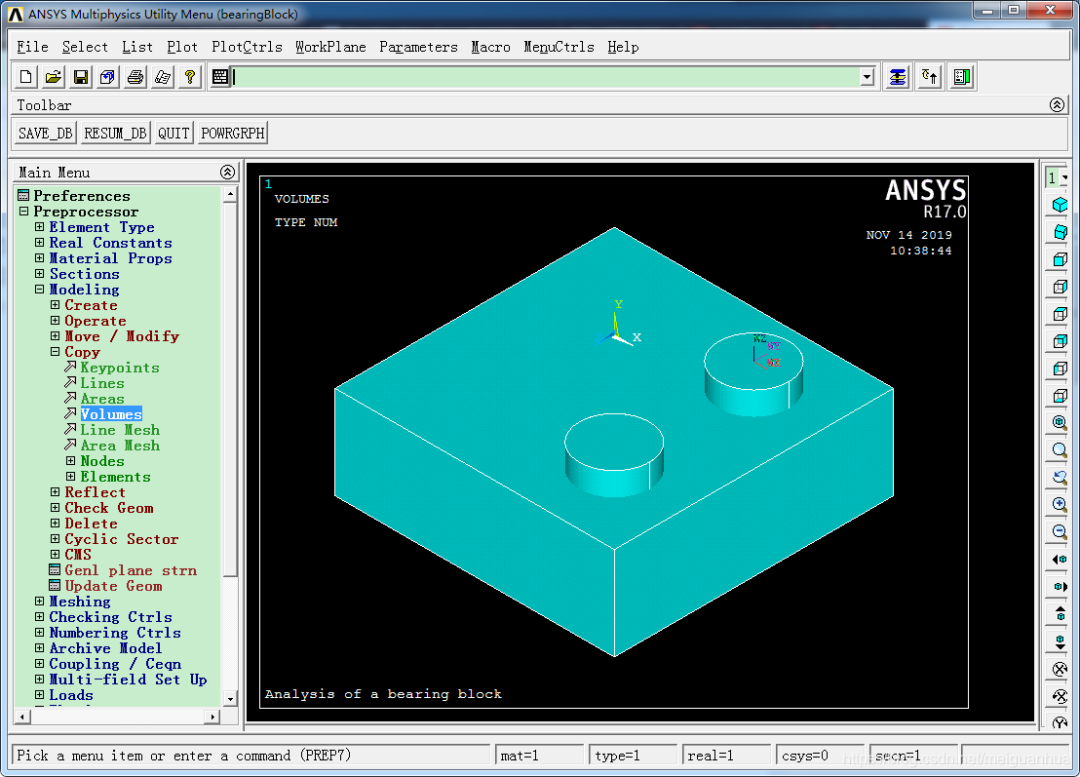This screenshot has width=1080, height=777.
Task: Click Main Menu scrollbar down arrow
Action: coord(230,698)
